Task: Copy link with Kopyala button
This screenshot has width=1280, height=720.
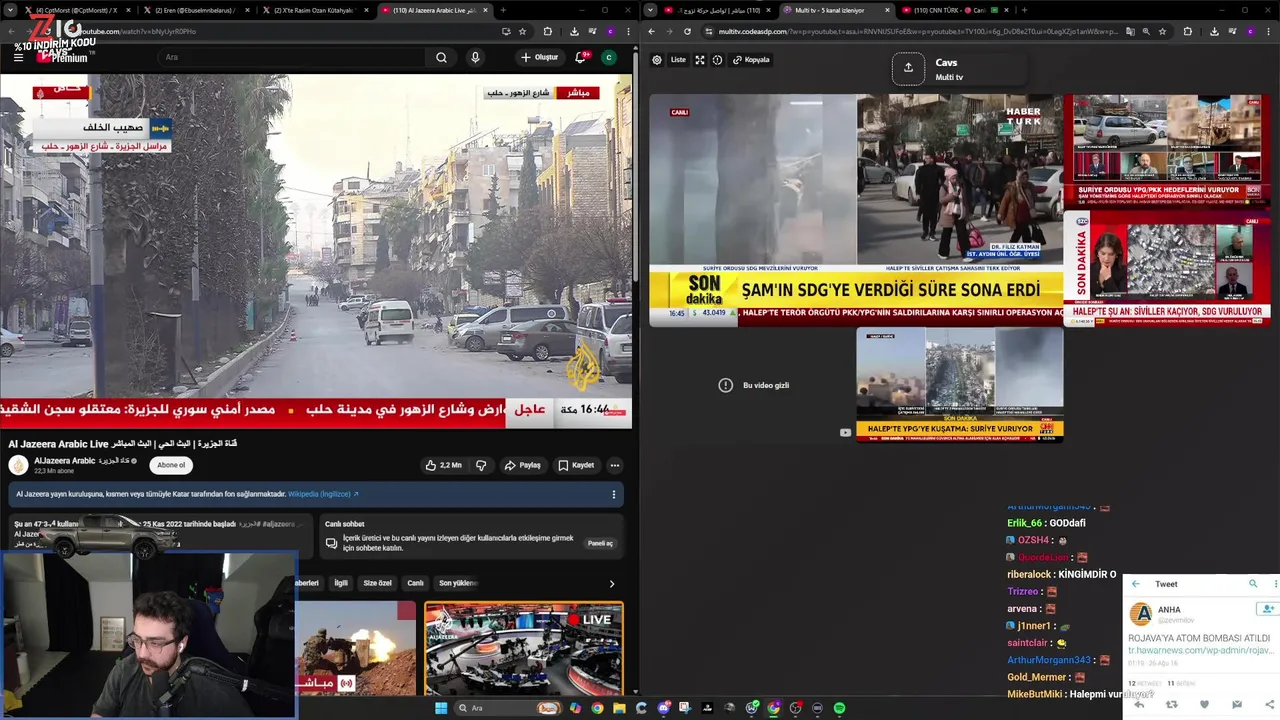Action: [x=751, y=60]
